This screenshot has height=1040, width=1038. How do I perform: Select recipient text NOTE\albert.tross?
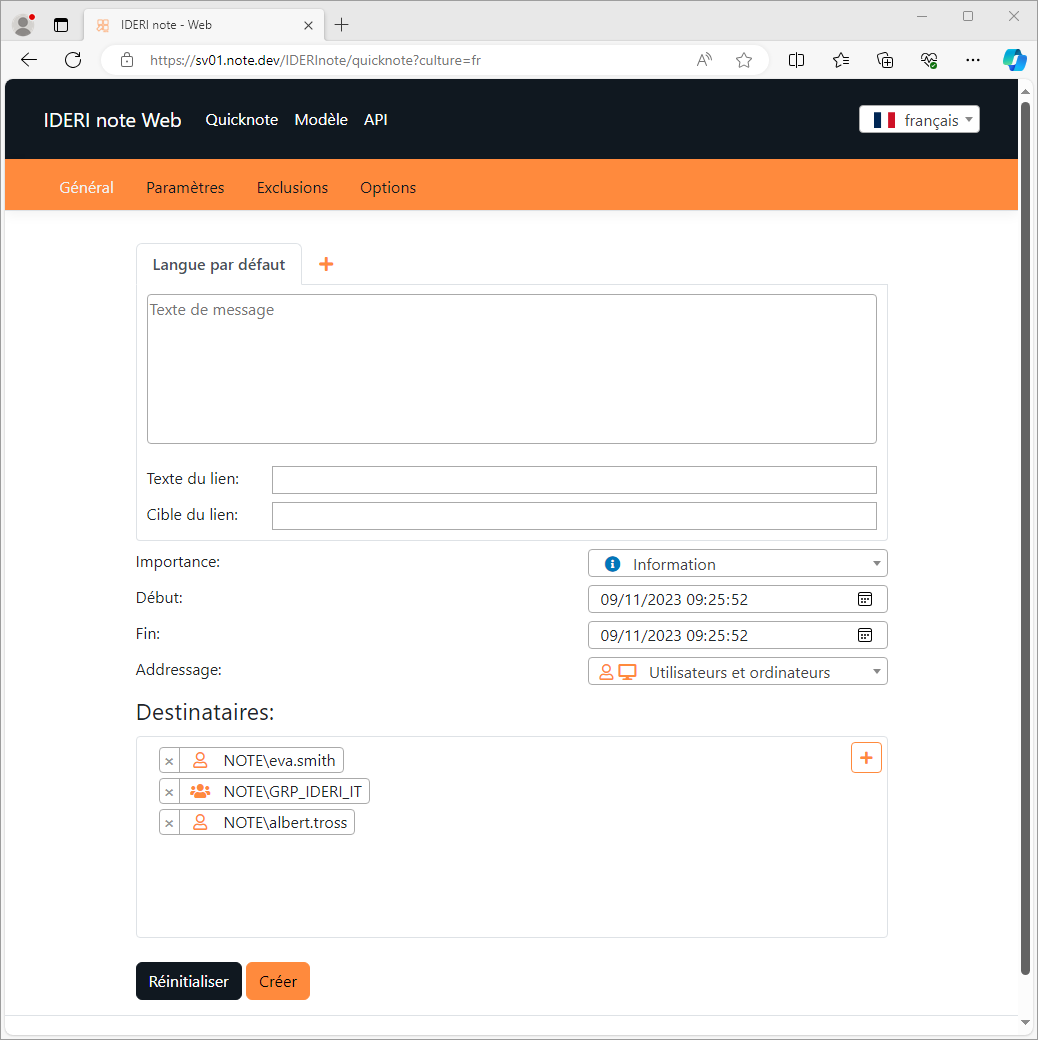pos(285,822)
